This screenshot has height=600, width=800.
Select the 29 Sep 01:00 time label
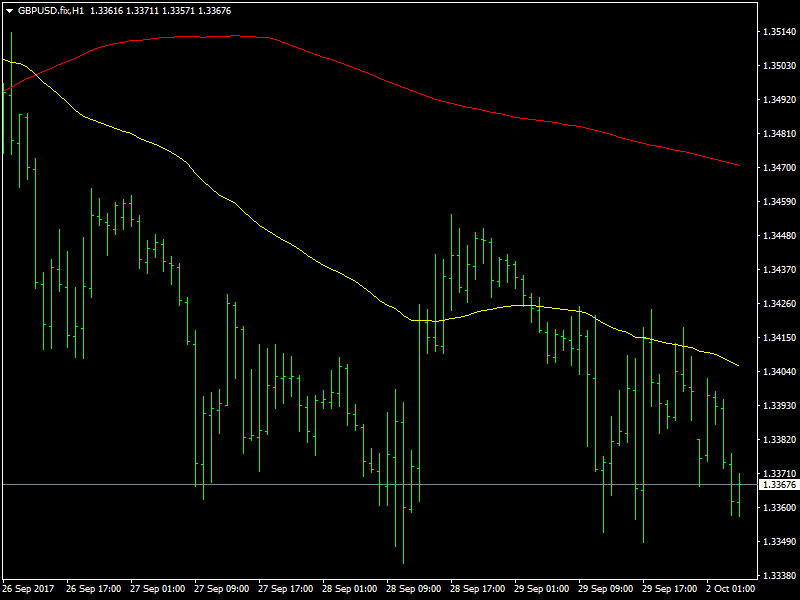click(542, 589)
